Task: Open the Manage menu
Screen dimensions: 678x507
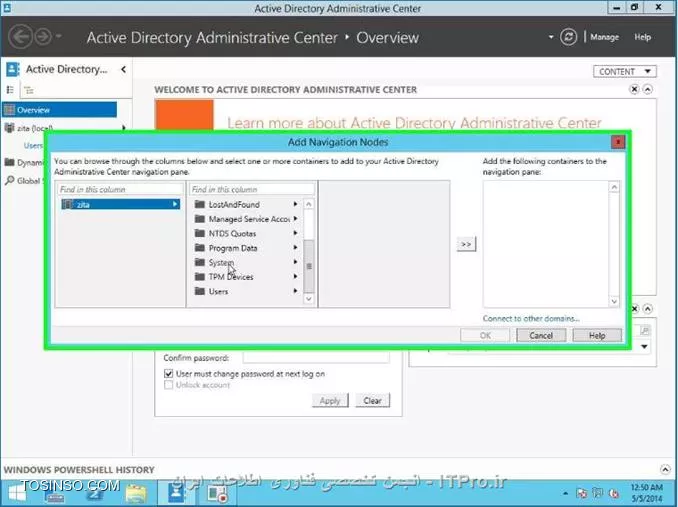Action: click(604, 37)
